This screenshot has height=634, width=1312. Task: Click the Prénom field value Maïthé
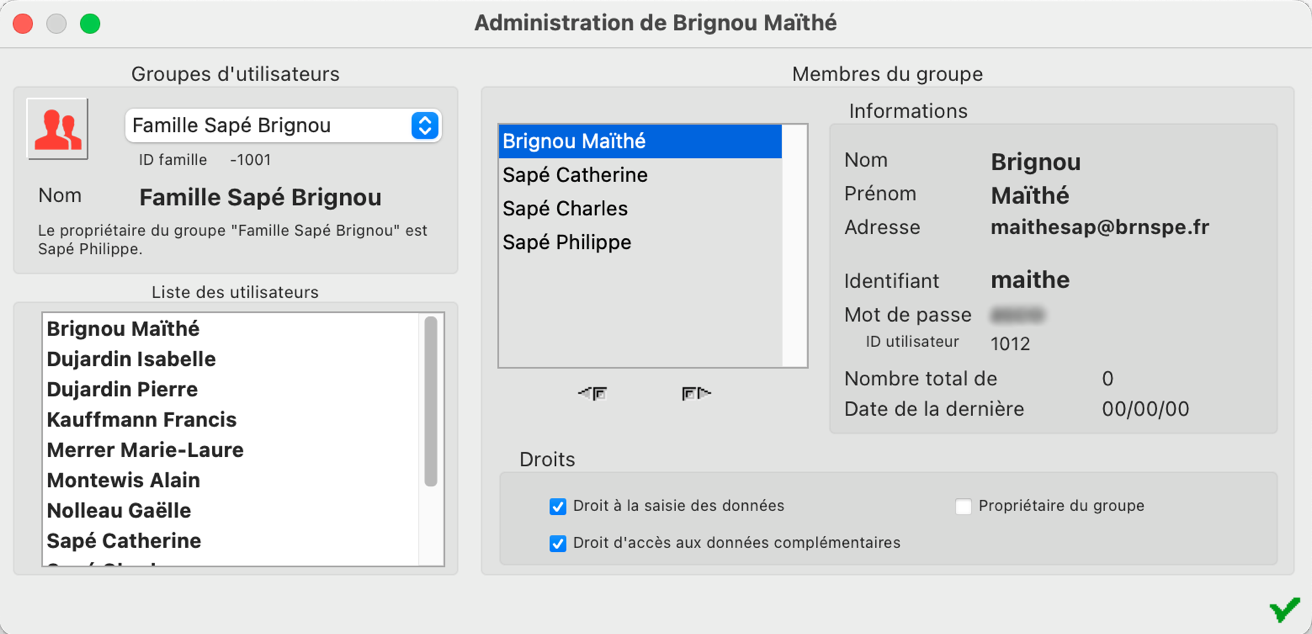[1030, 195]
